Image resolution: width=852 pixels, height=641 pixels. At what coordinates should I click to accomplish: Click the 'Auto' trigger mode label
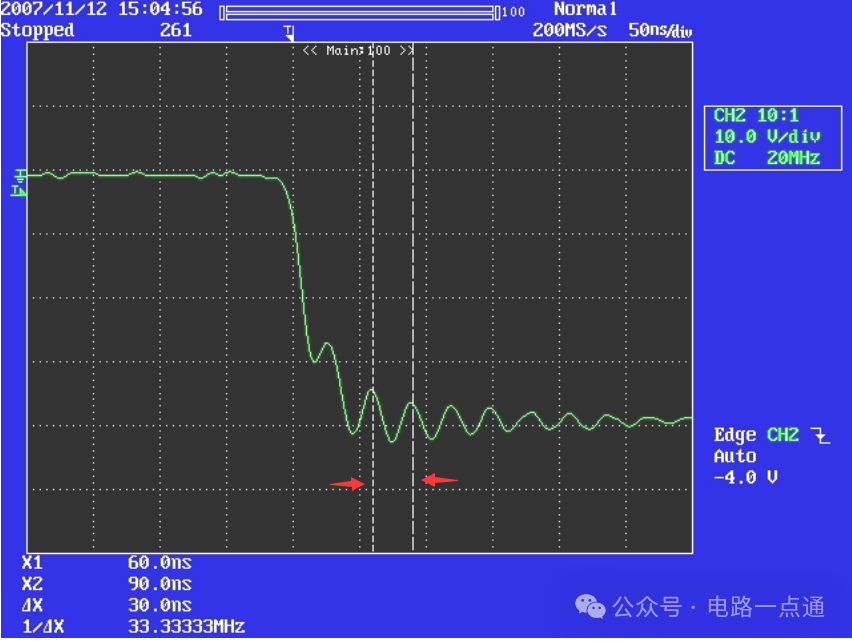(735, 456)
